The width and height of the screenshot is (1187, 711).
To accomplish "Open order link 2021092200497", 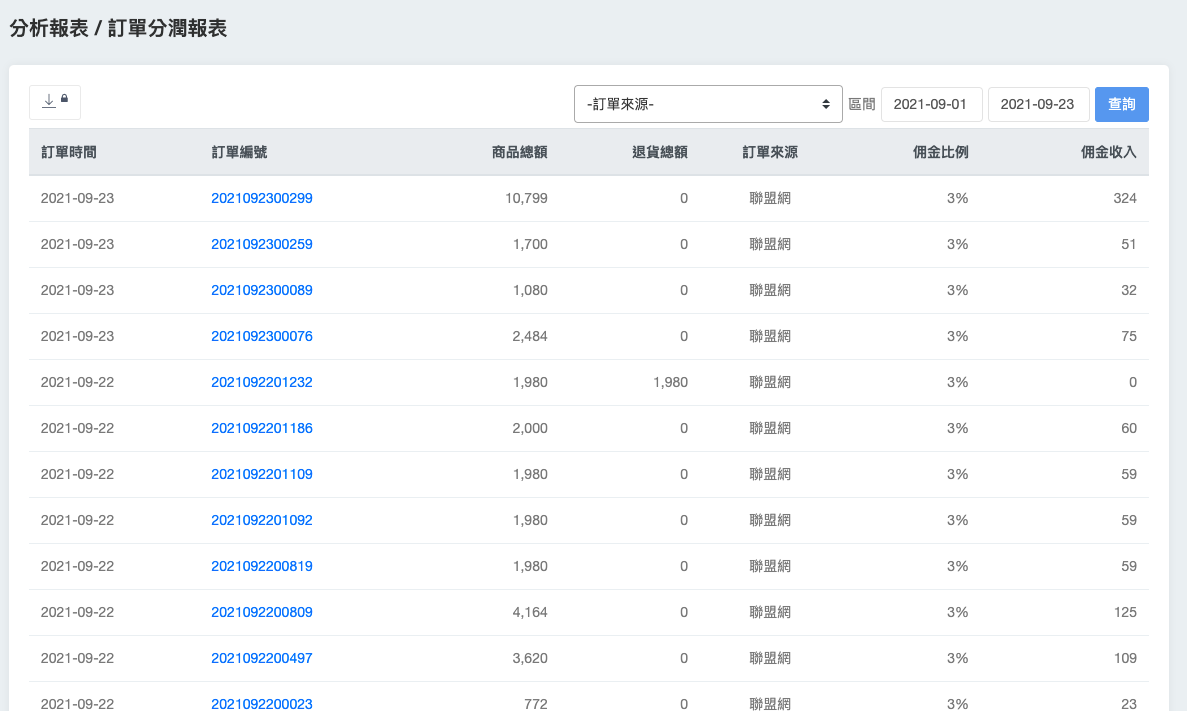I will [262, 659].
